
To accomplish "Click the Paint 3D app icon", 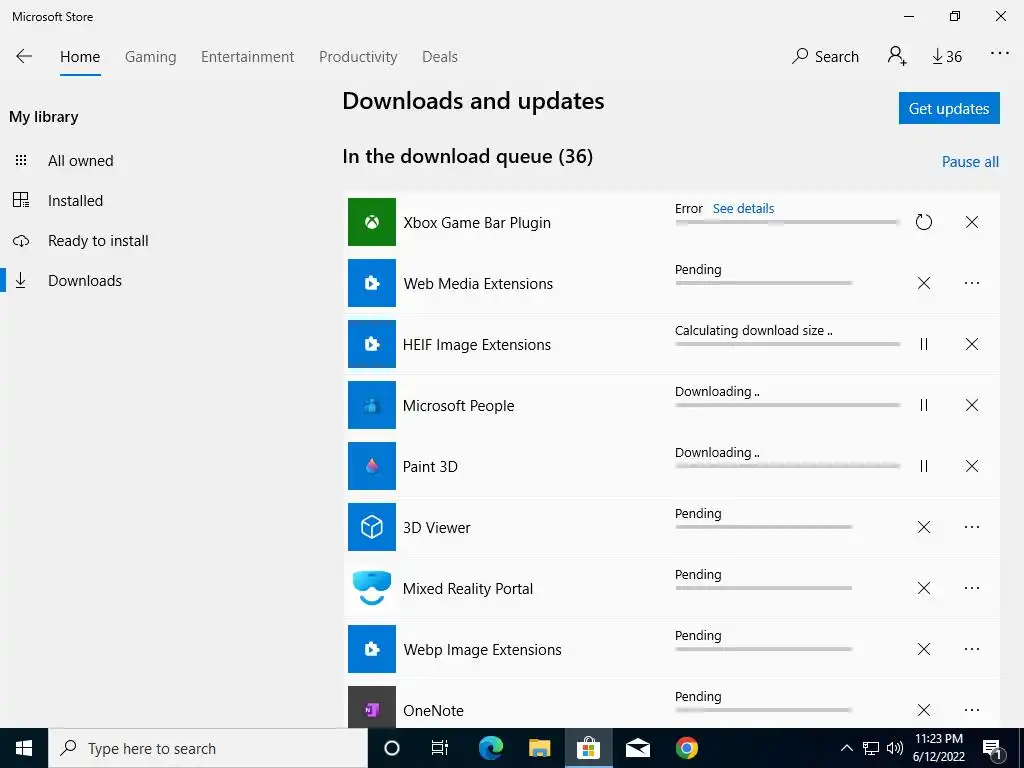I will [372, 466].
